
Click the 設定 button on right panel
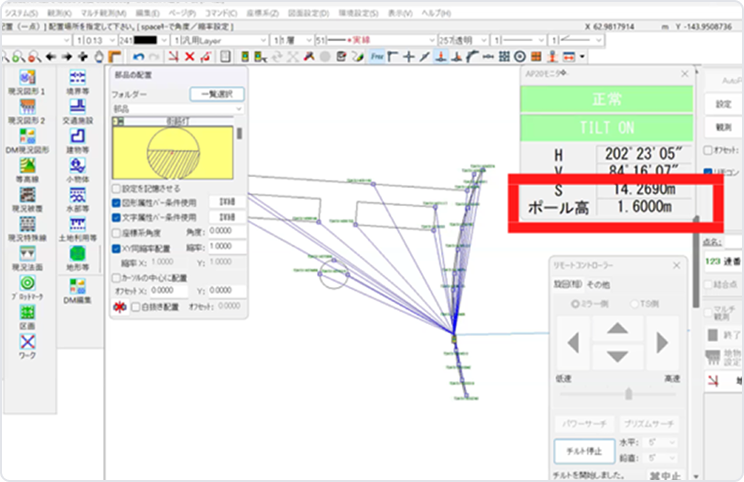click(723, 103)
